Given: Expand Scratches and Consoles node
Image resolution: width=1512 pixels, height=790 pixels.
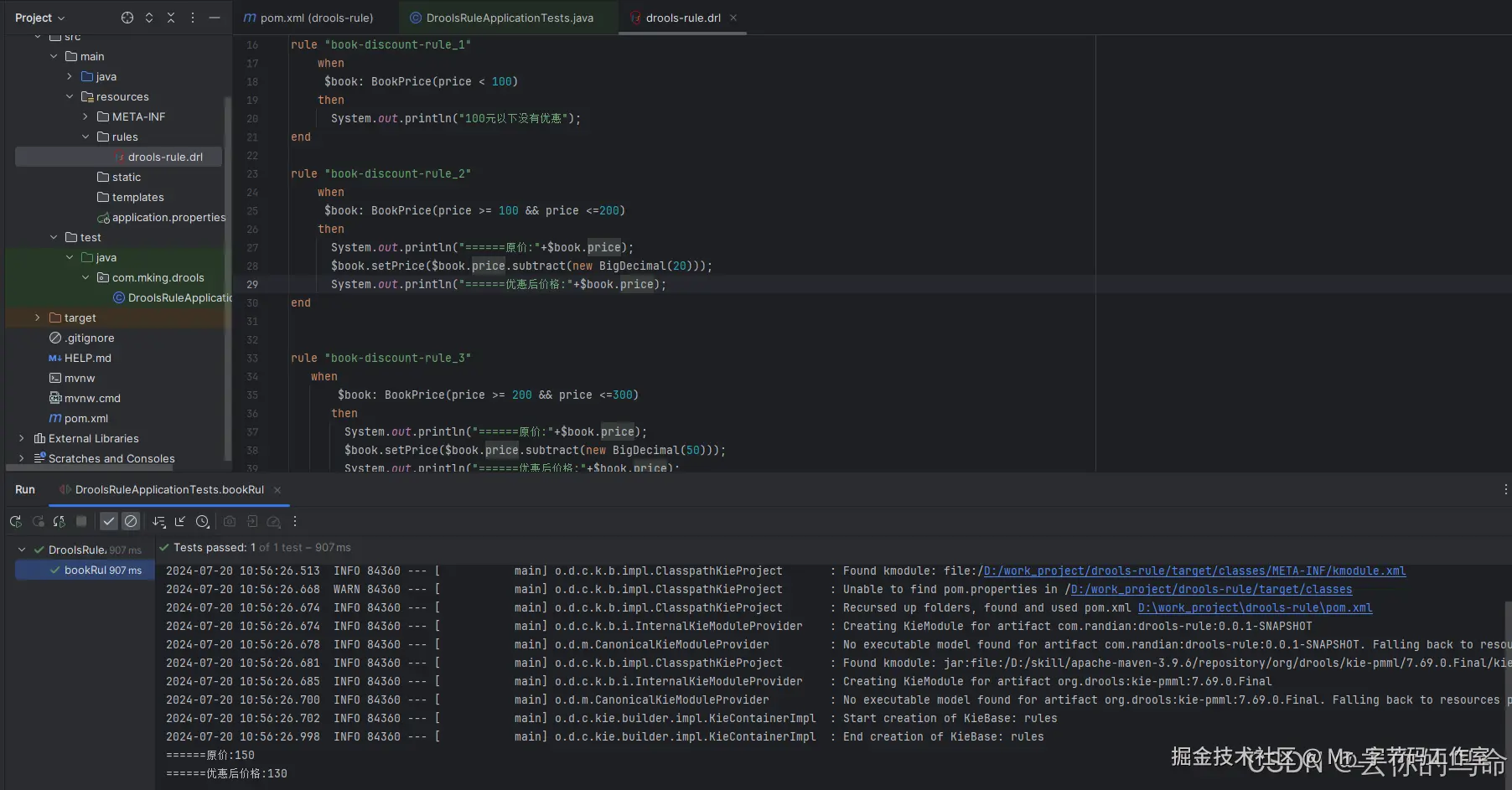Looking at the screenshot, I should tap(21, 458).
